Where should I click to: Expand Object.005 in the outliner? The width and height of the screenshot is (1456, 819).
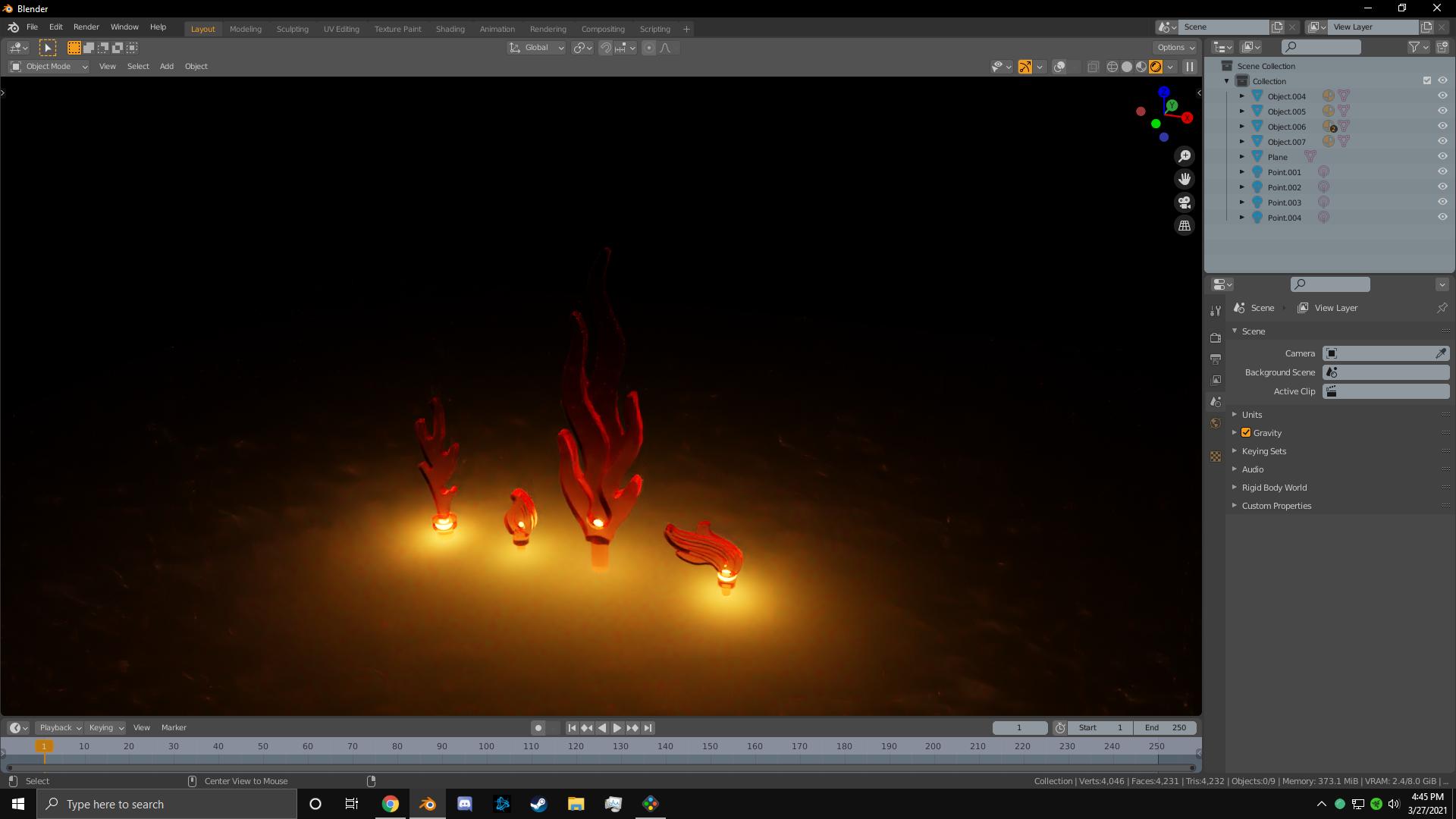1241,111
